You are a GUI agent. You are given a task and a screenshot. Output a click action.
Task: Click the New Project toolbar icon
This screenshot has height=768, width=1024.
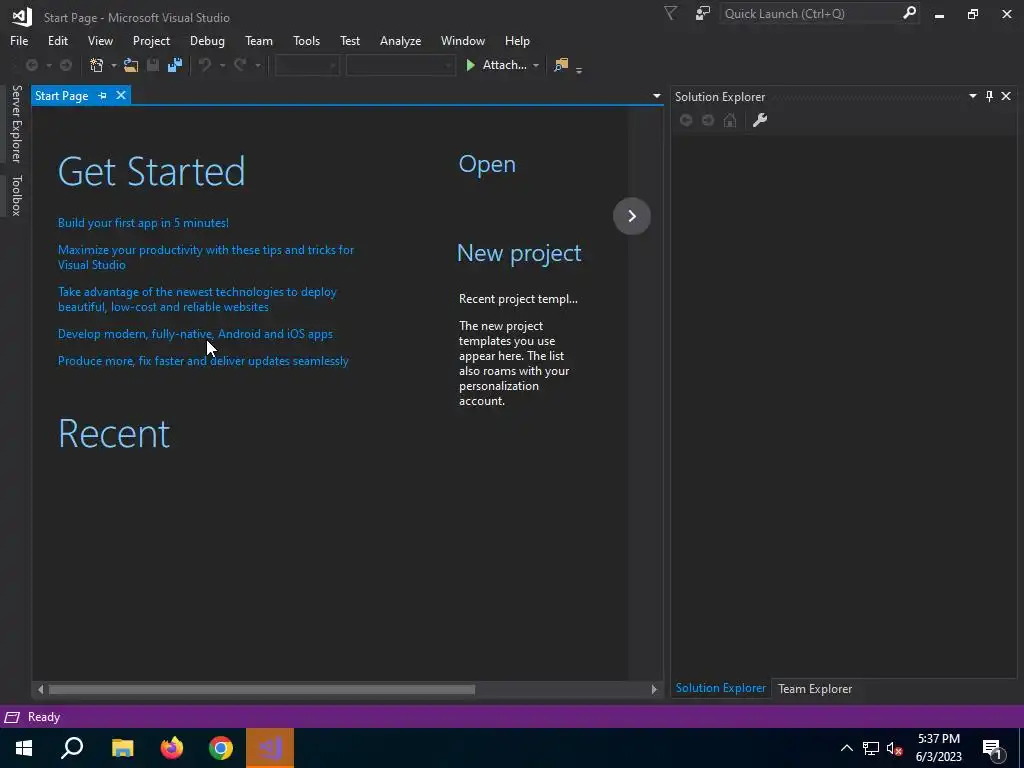(97, 65)
